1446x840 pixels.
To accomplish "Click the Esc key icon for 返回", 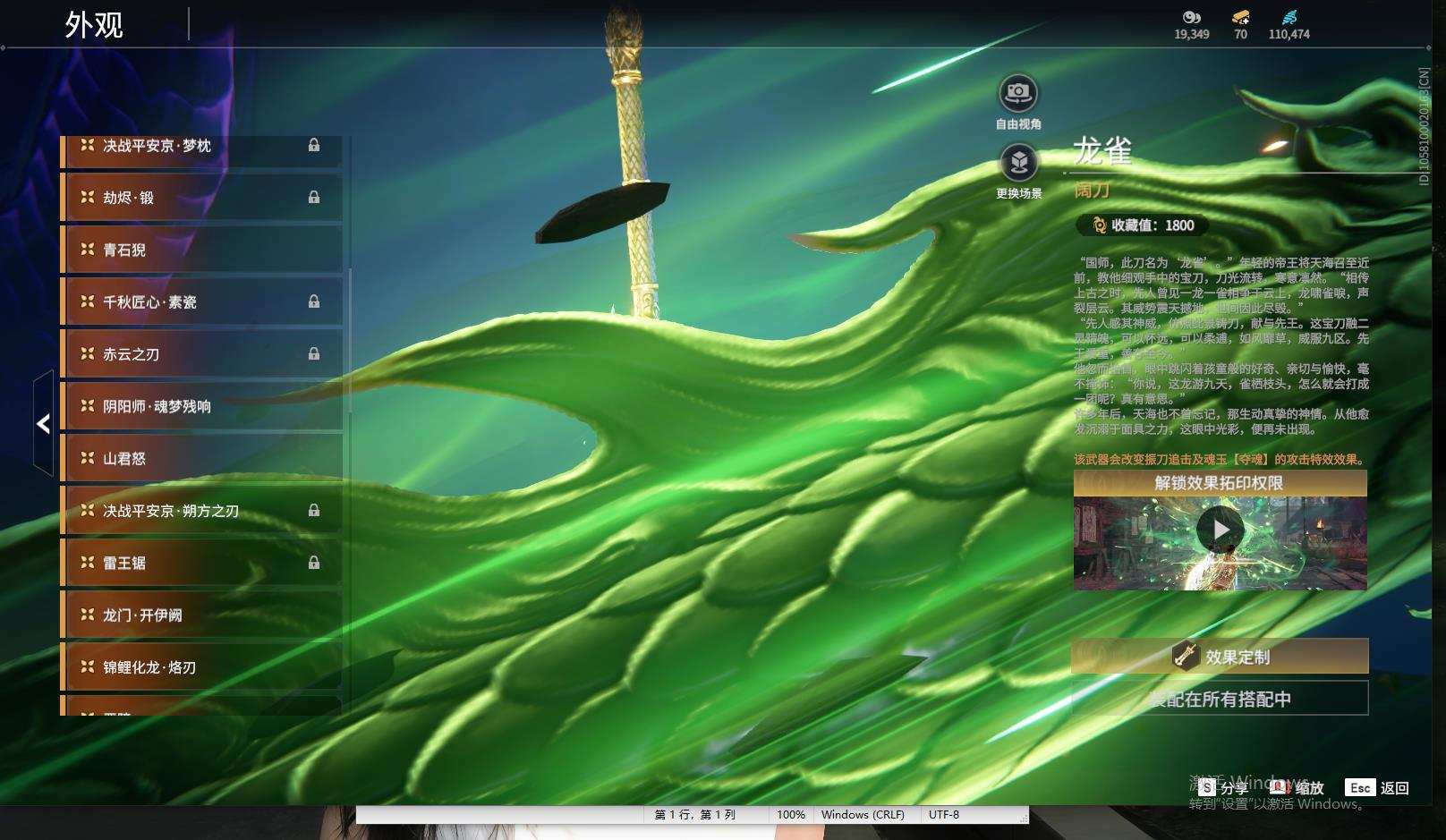I will [1360, 787].
